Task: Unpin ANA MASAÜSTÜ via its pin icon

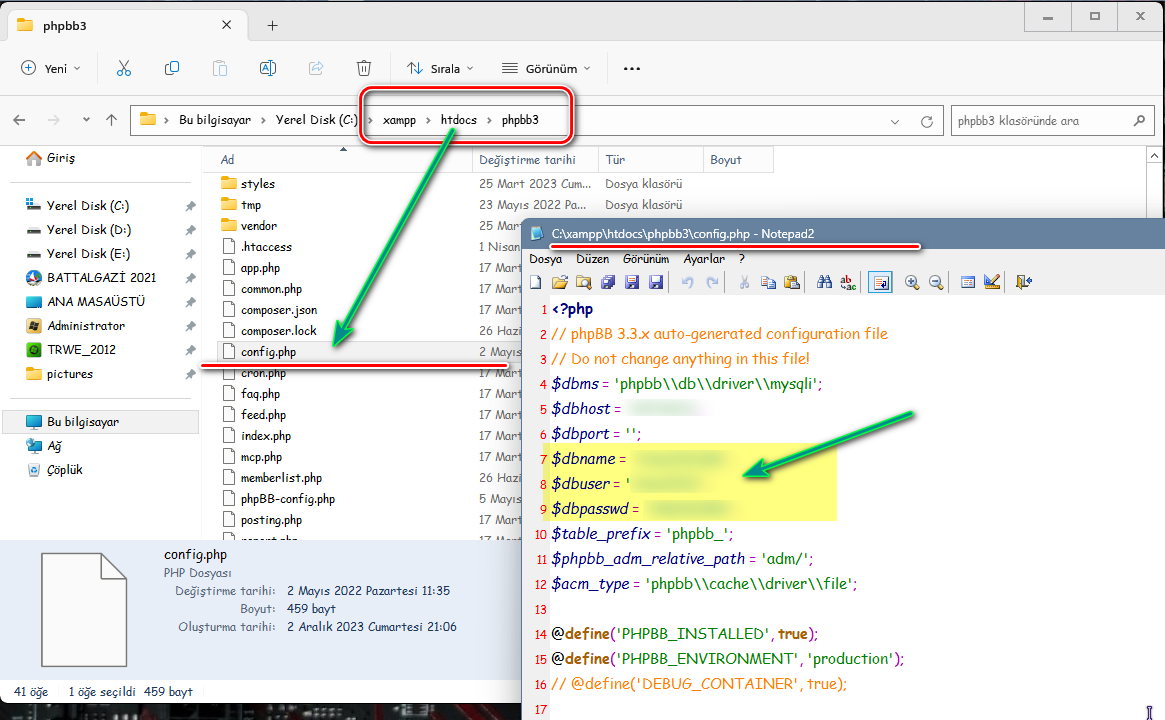Action: [190, 302]
